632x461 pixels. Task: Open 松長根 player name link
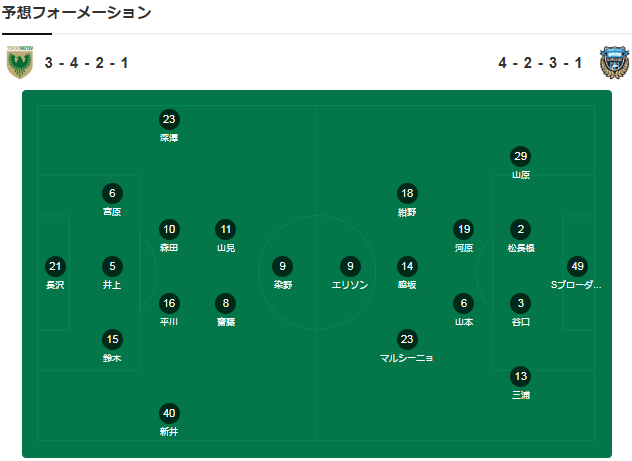tap(520, 247)
